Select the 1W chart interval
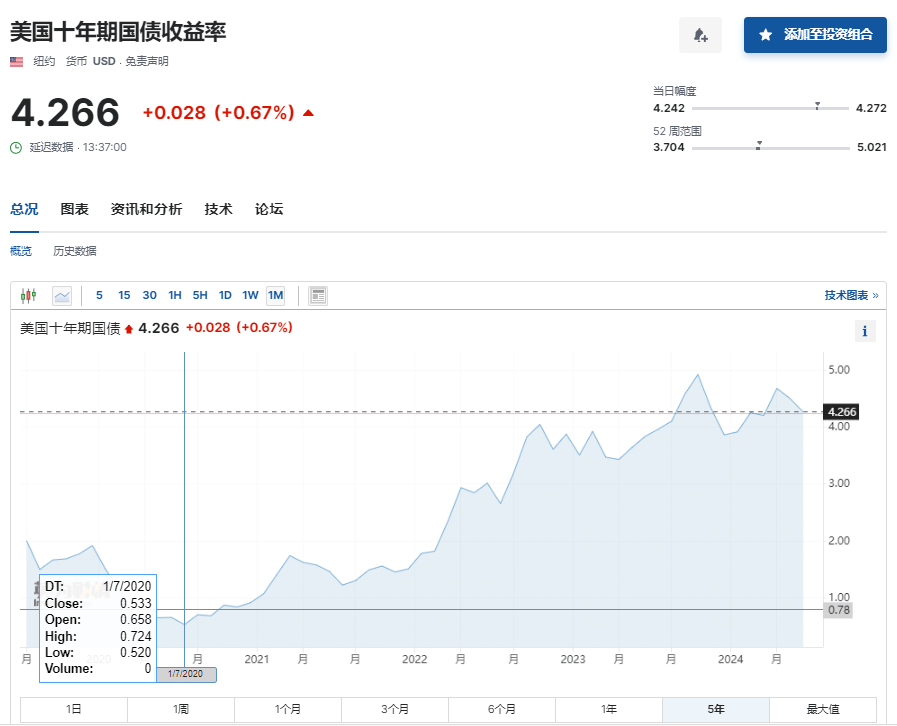The width and height of the screenshot is (897, 726). coord(250,295)
